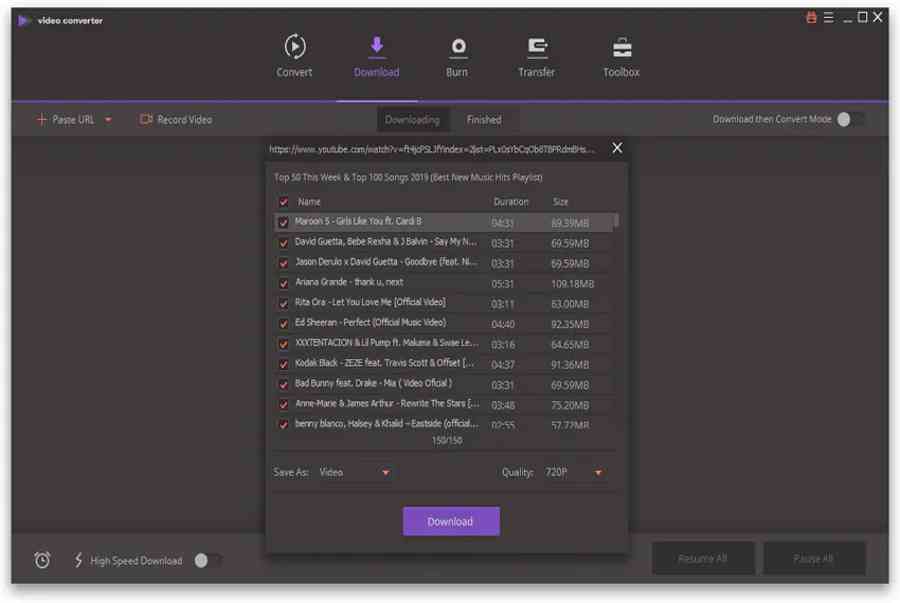Enable Download then Convert Mode switch
This screenshot has height=603, width=900.
coord(849,120)
